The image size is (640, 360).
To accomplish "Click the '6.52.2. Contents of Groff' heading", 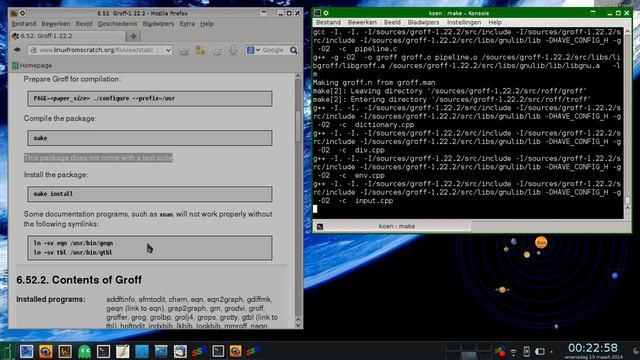I will [x=79, y=280].
